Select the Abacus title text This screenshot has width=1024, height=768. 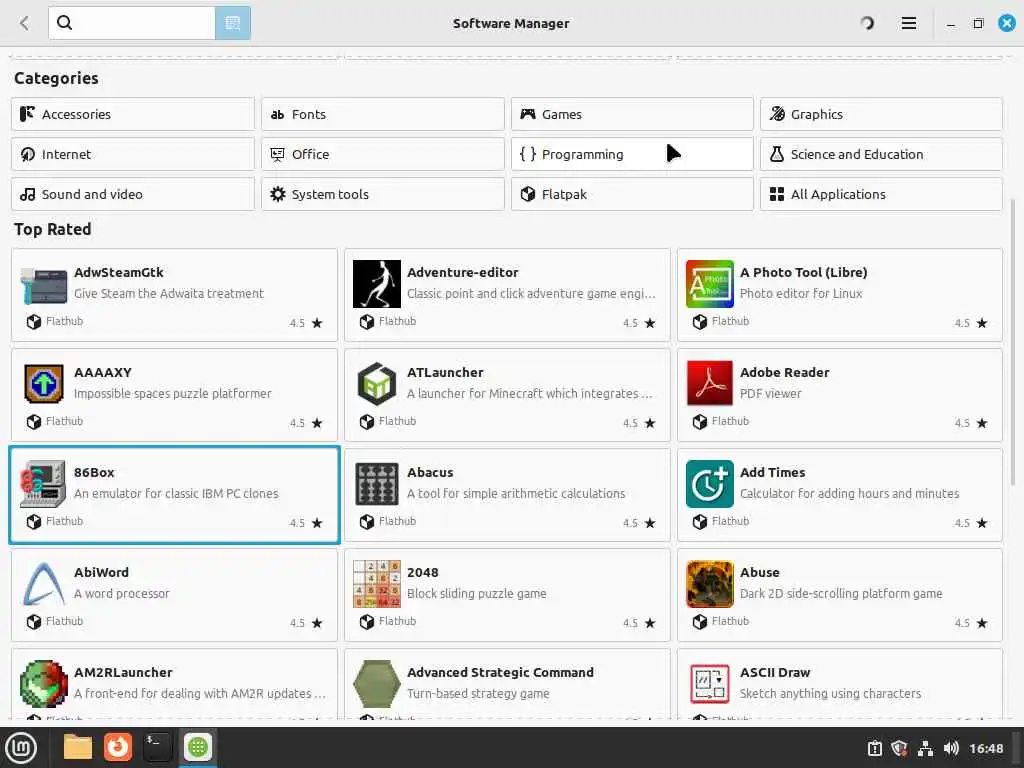(430, 472)
